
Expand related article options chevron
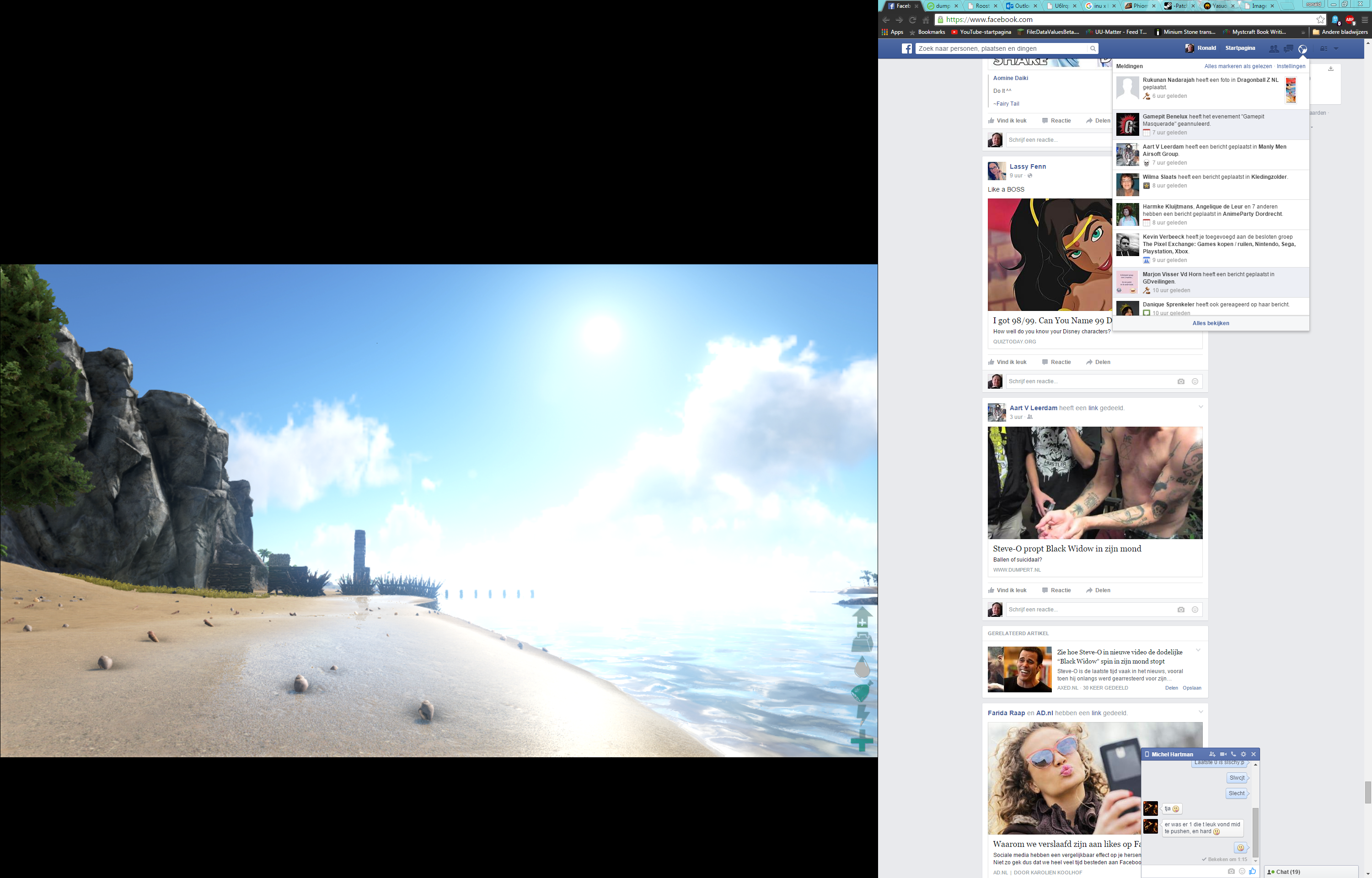point(1198,650)
